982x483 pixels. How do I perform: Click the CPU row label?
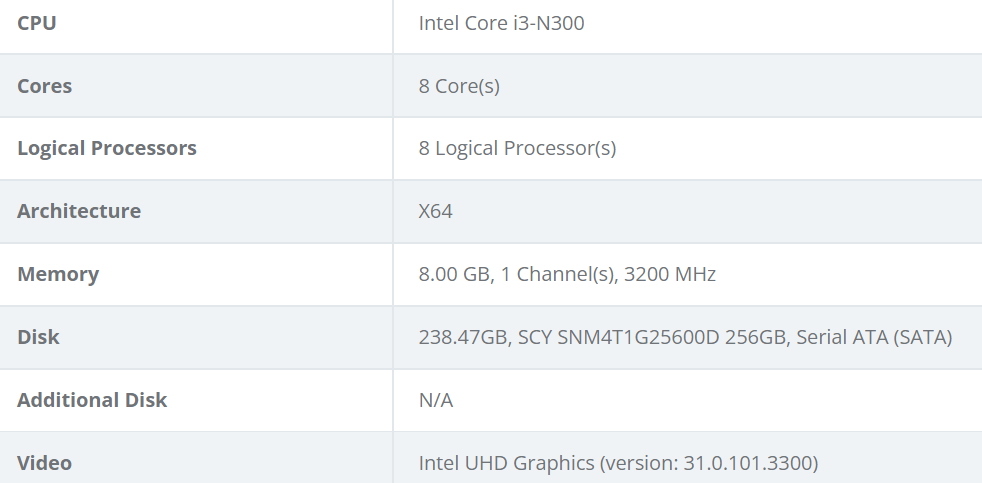tap(36, 23)
